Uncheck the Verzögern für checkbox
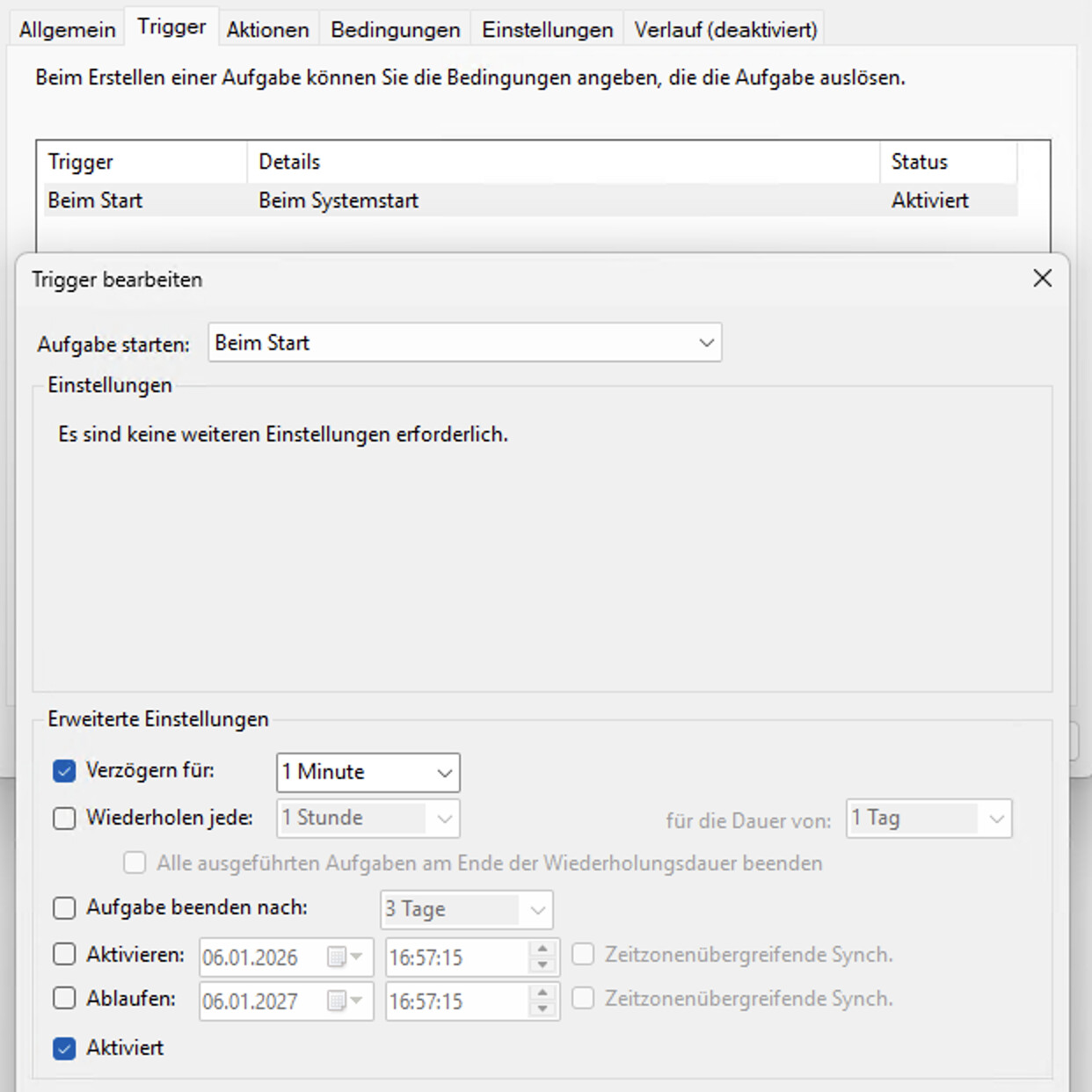The height and width of the screenshot is (1092, 1092). pyautogui.click(x=64, y=771)
